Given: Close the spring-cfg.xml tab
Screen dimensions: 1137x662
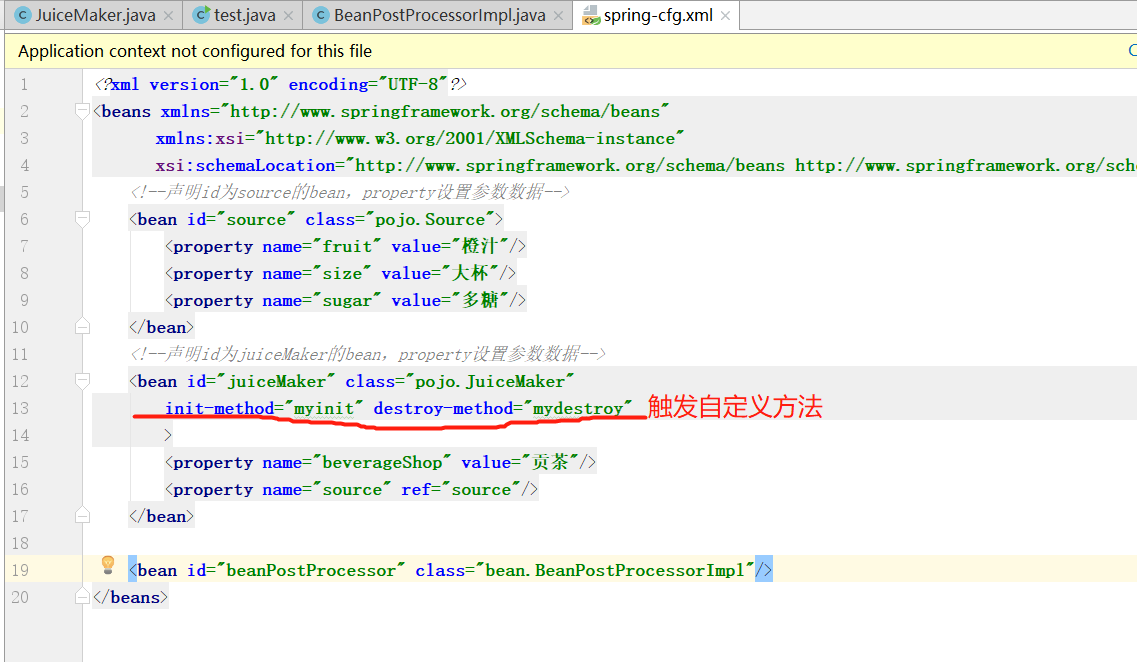Looking at the screenshot, I should coord(724,16).
